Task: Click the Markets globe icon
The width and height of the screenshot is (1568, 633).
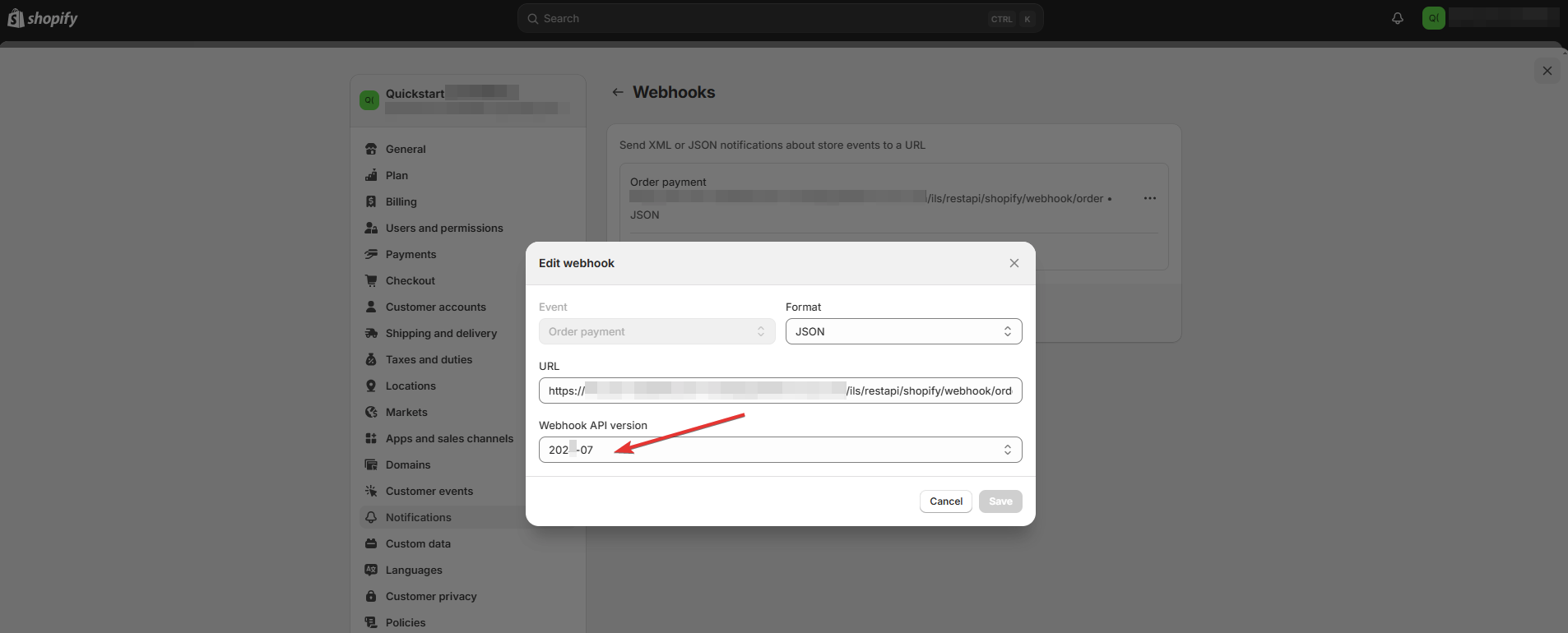Action: click(371, 412)
